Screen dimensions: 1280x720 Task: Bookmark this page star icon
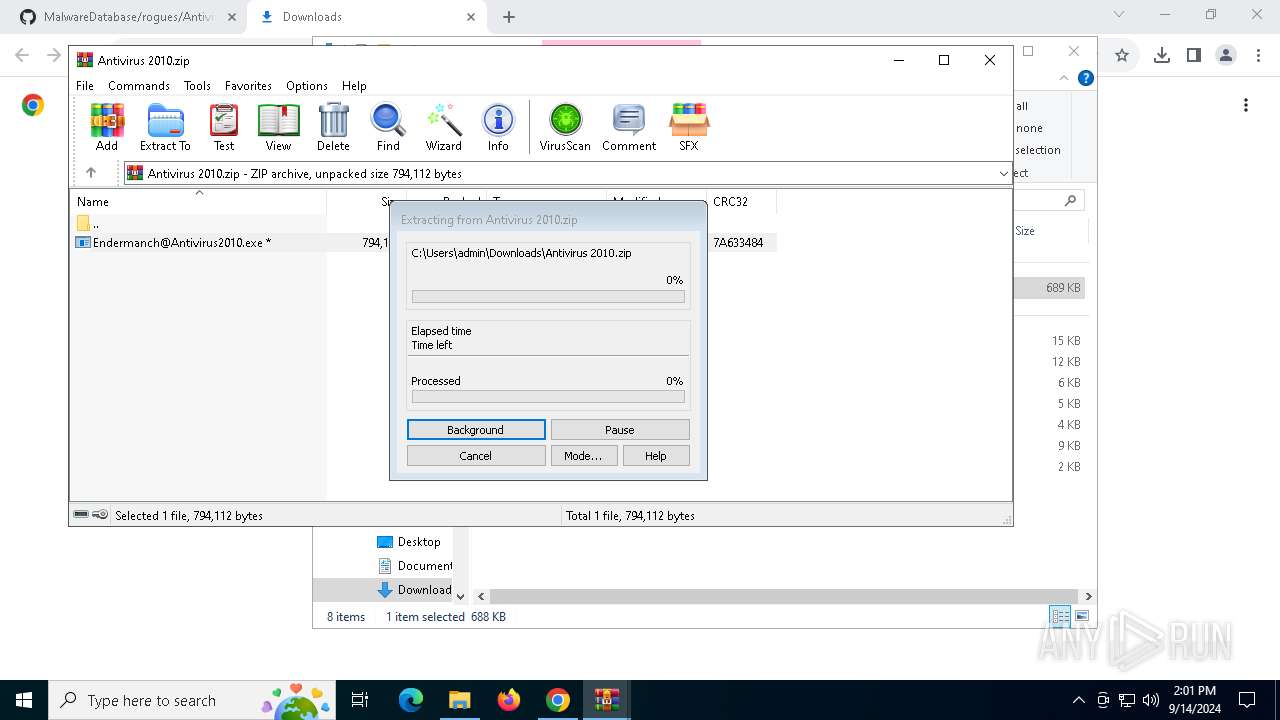coord(1122,56)
